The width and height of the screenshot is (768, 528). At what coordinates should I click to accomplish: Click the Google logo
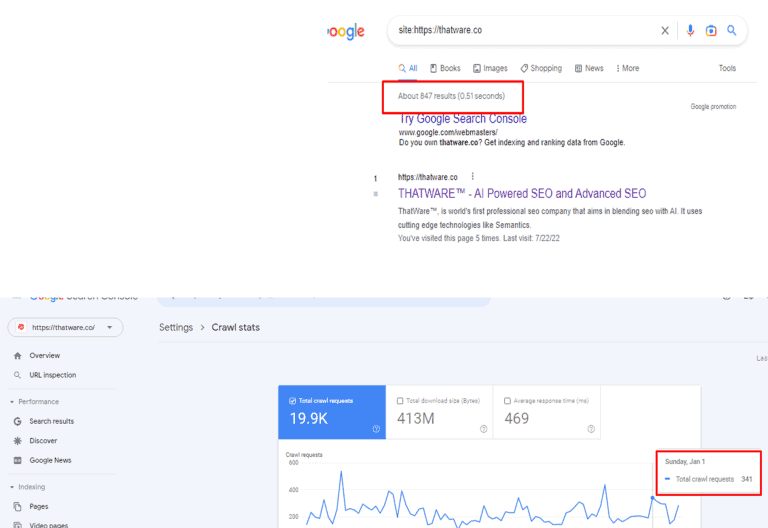(x=346, y=31)
